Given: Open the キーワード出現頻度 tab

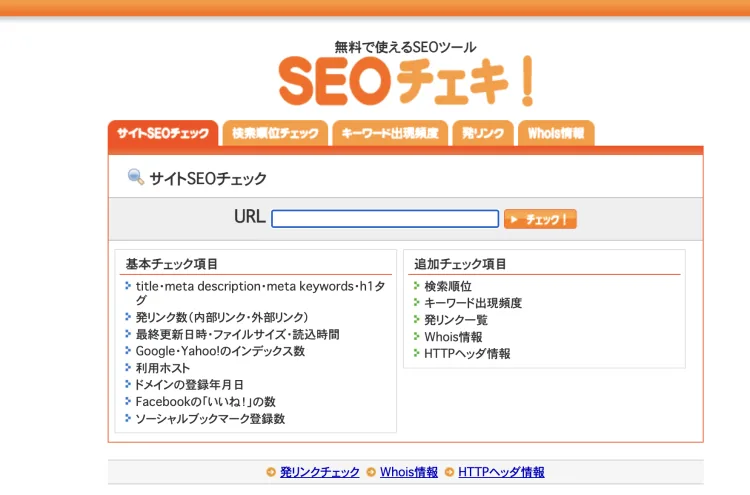Looking at the screenshot, I should coord(390,133).
